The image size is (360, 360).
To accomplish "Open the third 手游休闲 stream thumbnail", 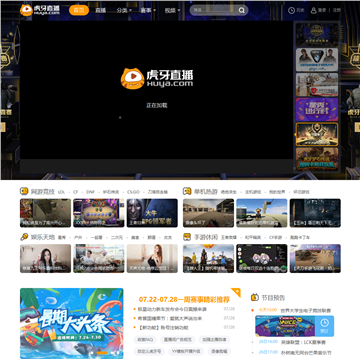I will [x=315, y=259].
